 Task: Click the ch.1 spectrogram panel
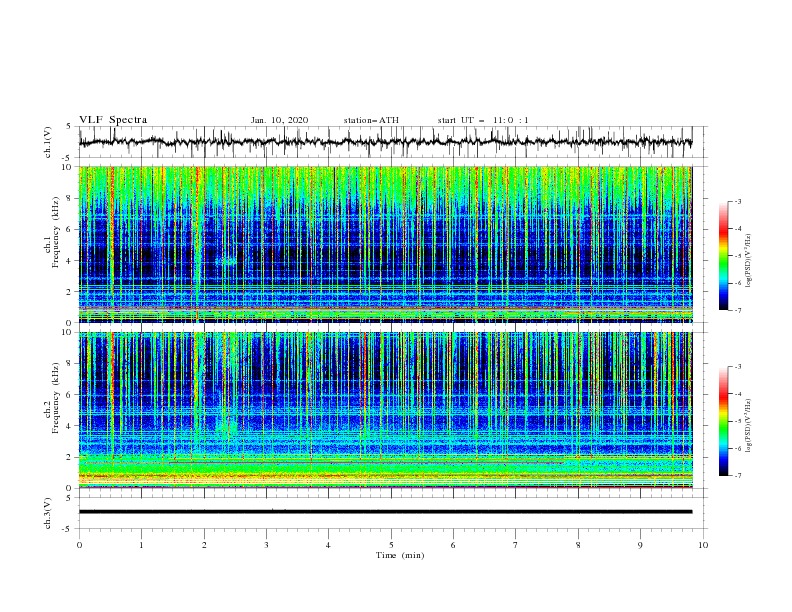click(385, 244)
